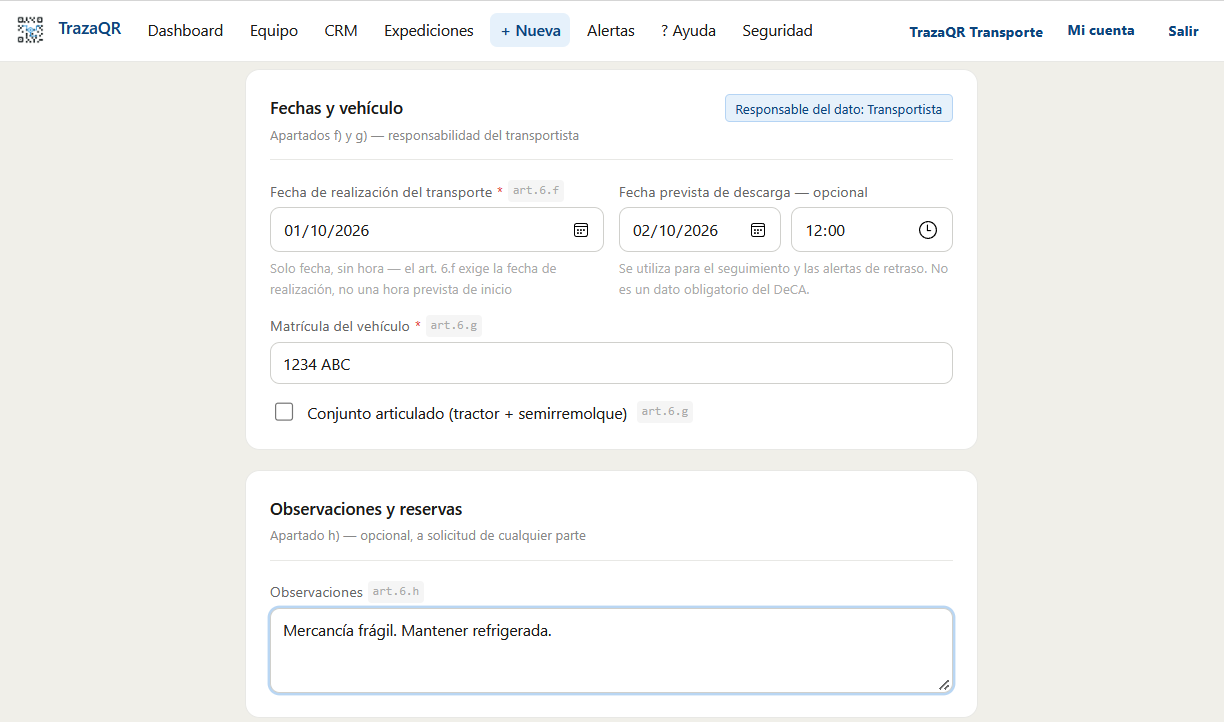This screenshot has height=722, width=1224.
Task: Click inside the Observaciones textarea
Action: 611,651
